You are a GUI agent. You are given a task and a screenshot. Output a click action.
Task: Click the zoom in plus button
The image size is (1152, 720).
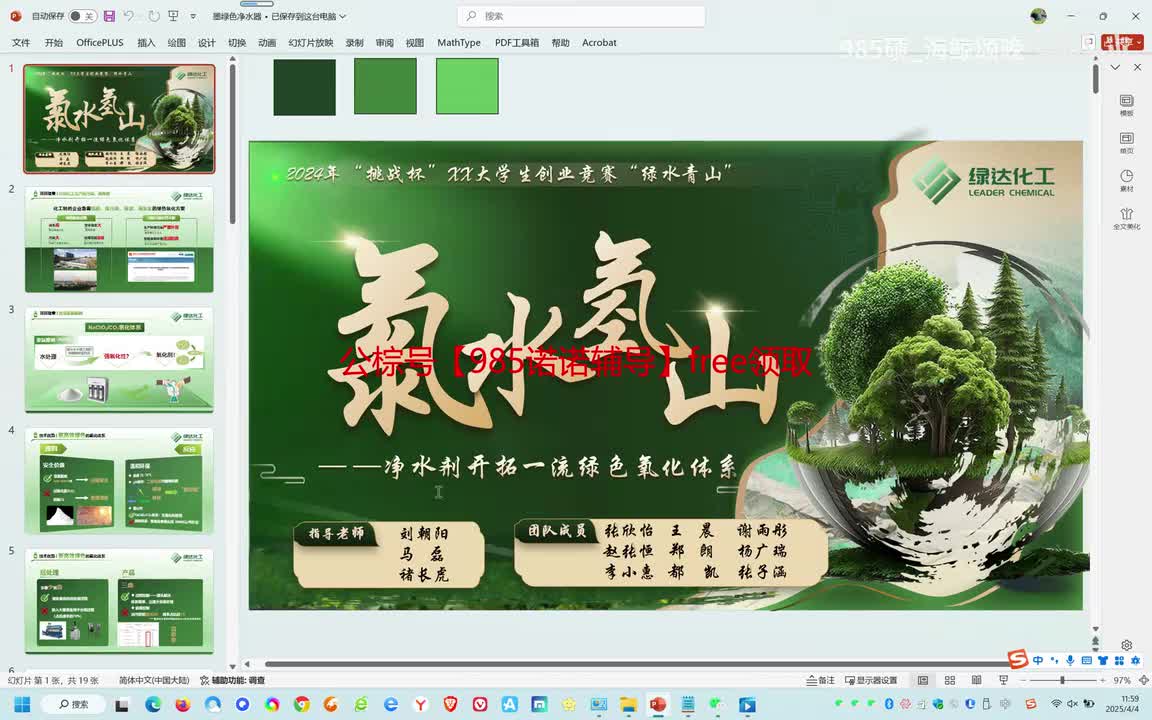pyautogui.click(x=1102, y=680)
